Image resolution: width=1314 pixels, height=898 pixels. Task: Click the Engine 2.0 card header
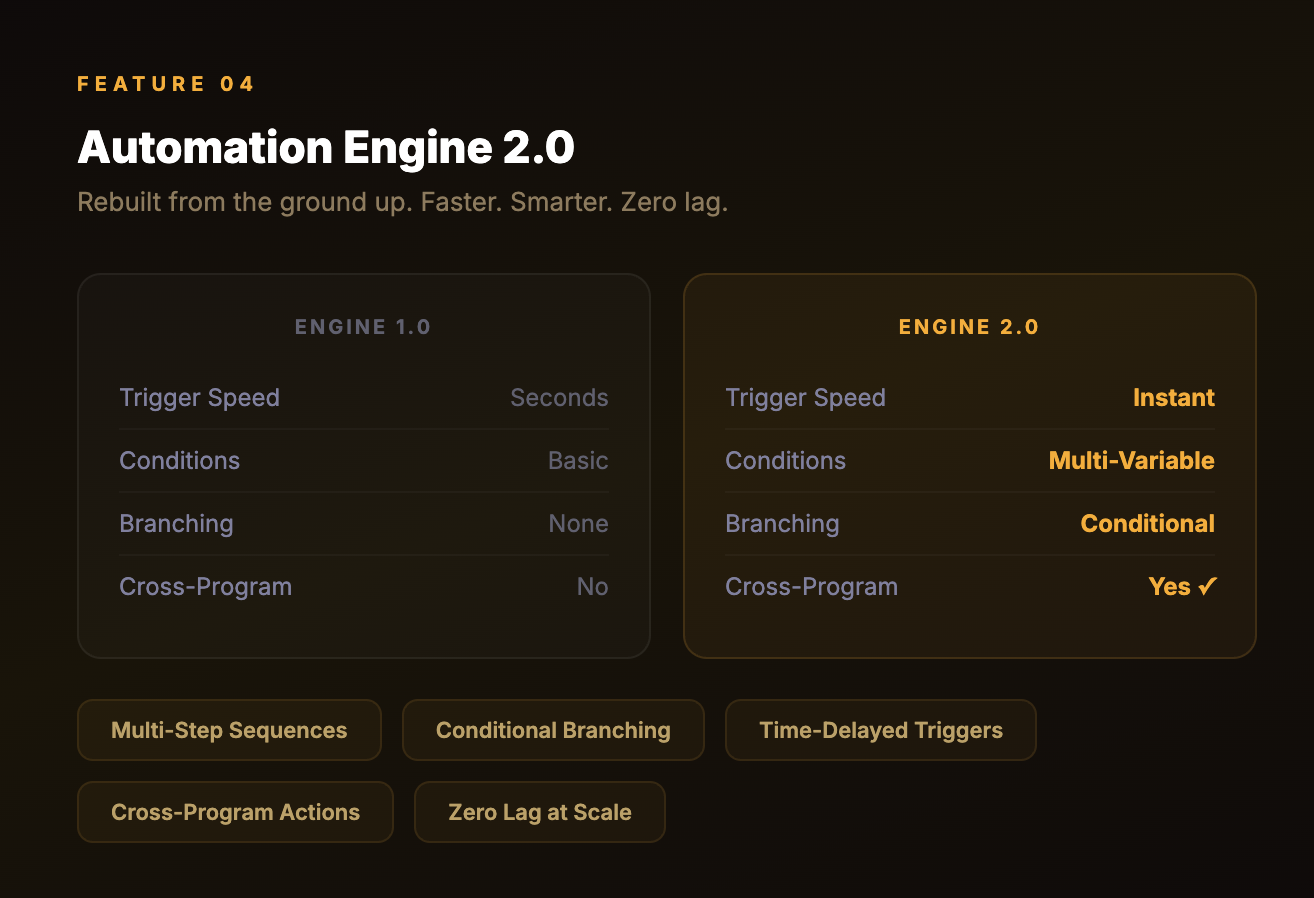[x=969, y=327]
